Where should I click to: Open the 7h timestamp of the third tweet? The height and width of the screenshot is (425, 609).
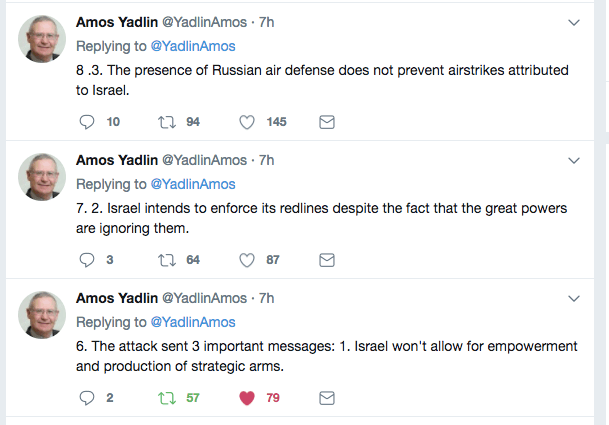pos(267,298)
